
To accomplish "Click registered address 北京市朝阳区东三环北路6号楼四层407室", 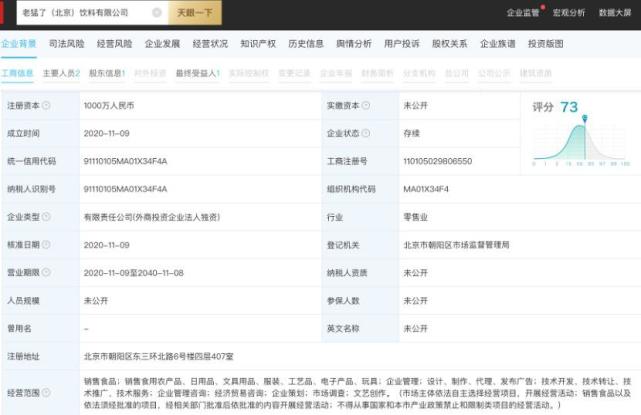I will click(x=158, y=356).
